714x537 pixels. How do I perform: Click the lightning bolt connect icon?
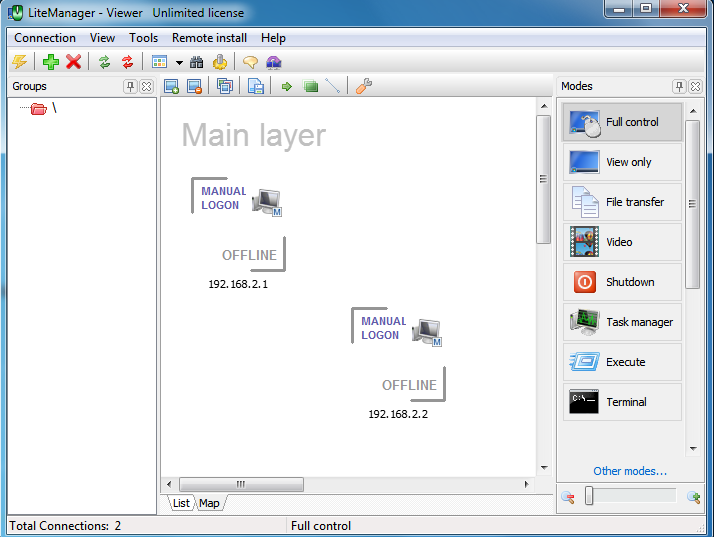(20, 61)
